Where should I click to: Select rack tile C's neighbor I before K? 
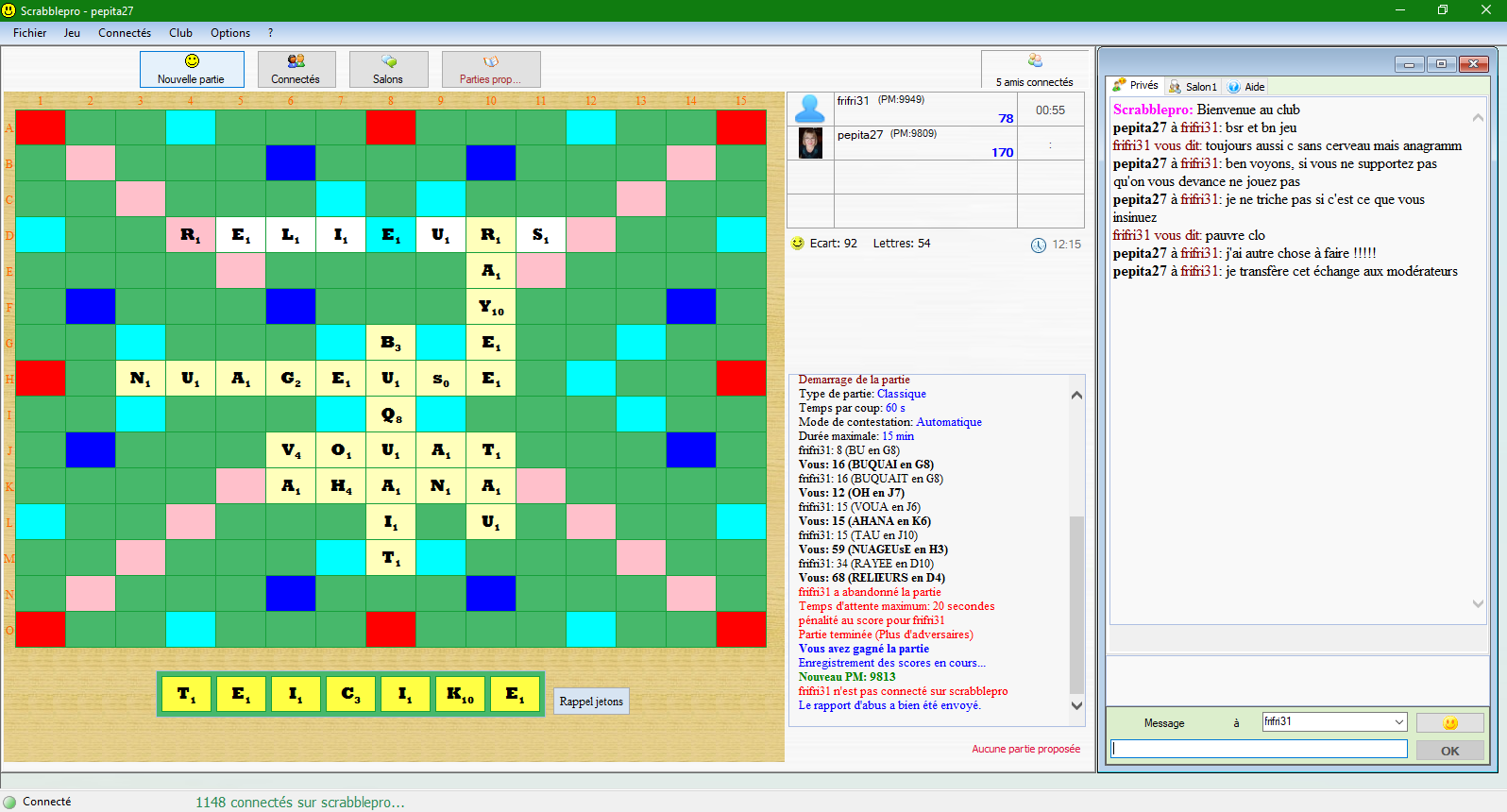pos(405,694)
